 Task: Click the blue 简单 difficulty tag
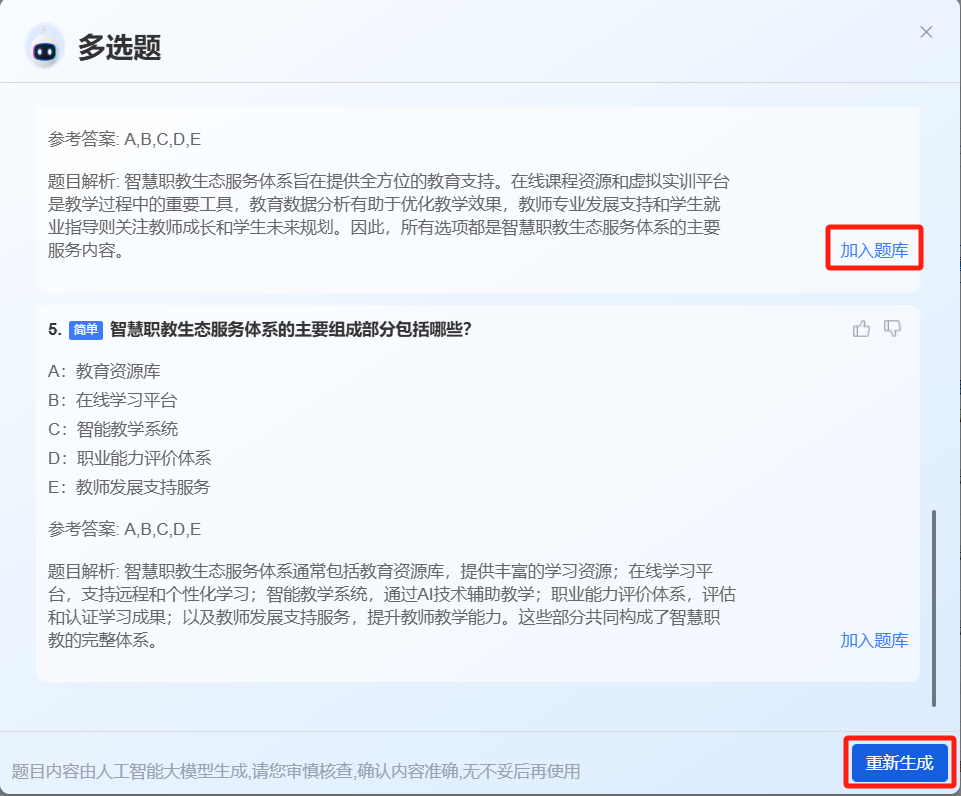tap(86, 330)
